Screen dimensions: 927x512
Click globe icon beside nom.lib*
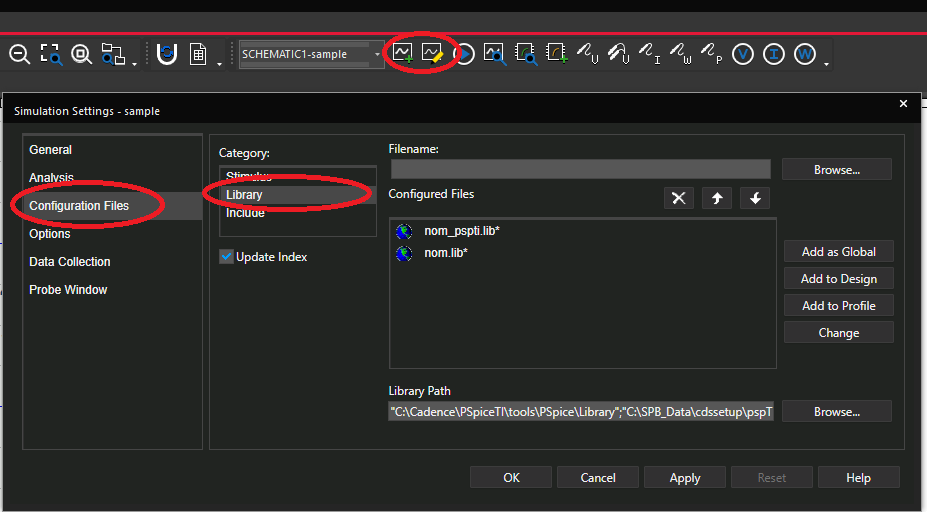pos(404,254)
